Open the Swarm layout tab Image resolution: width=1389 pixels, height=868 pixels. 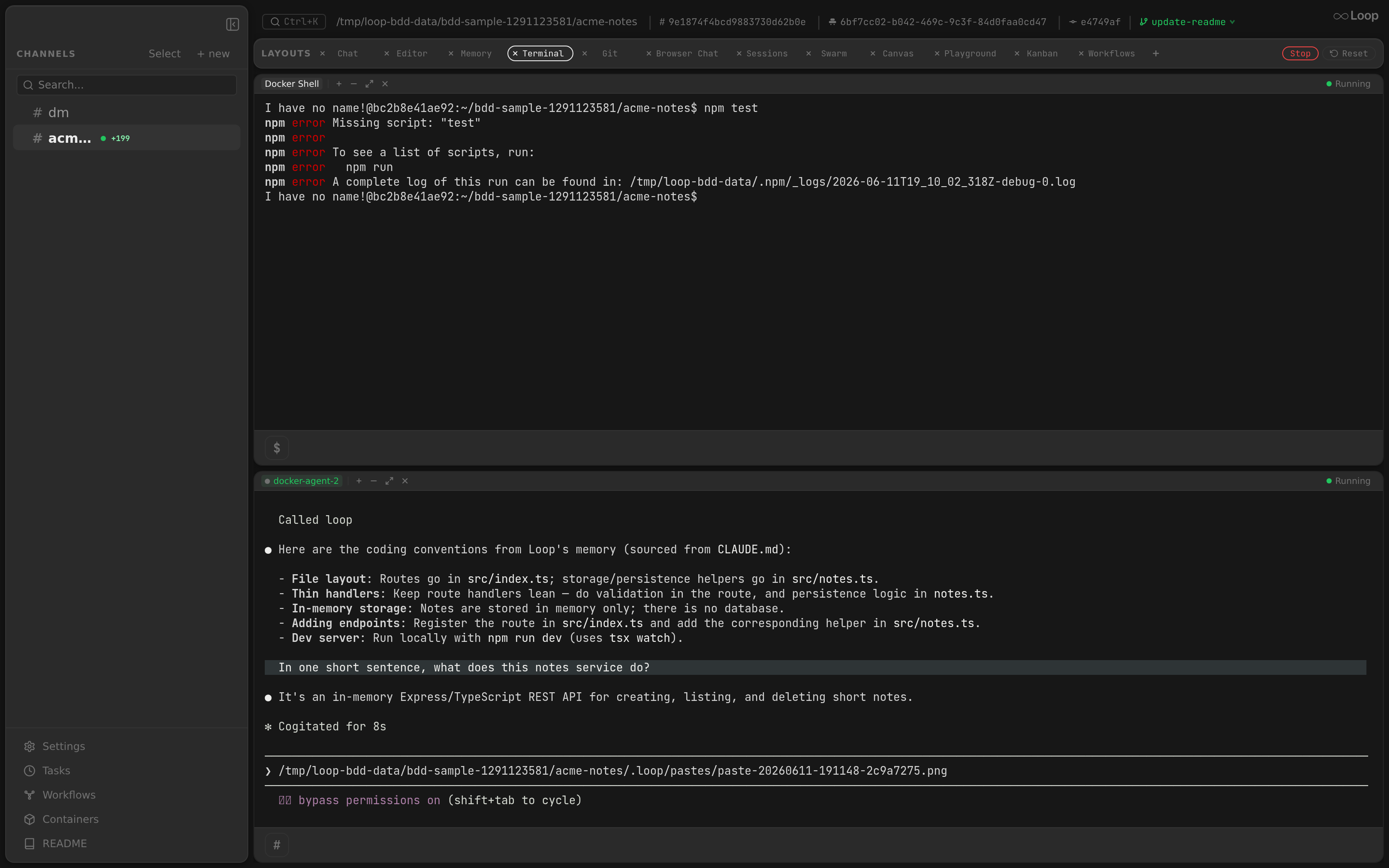pyautogui.click(x=833, y=53)
